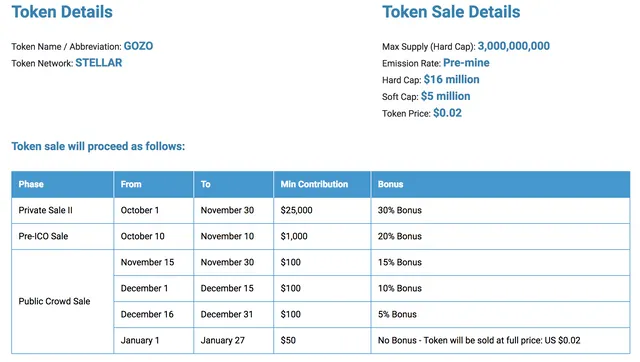This screenshot has width=640, height=362.
Task: Select the Private Sale II row cell
Action: [62, 211]
